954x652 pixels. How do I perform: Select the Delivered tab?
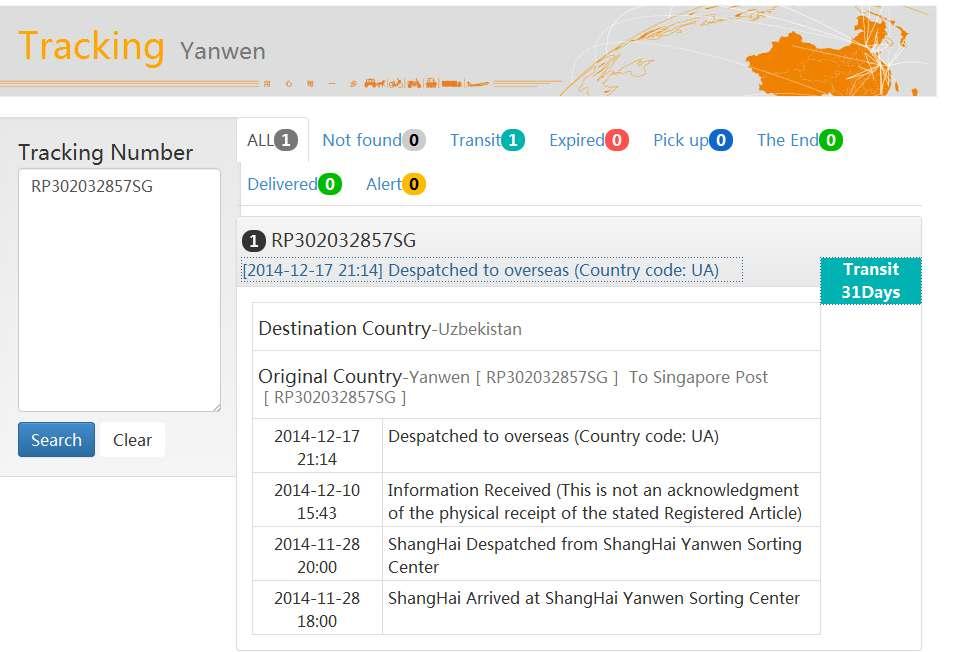[x=294, y=184]
